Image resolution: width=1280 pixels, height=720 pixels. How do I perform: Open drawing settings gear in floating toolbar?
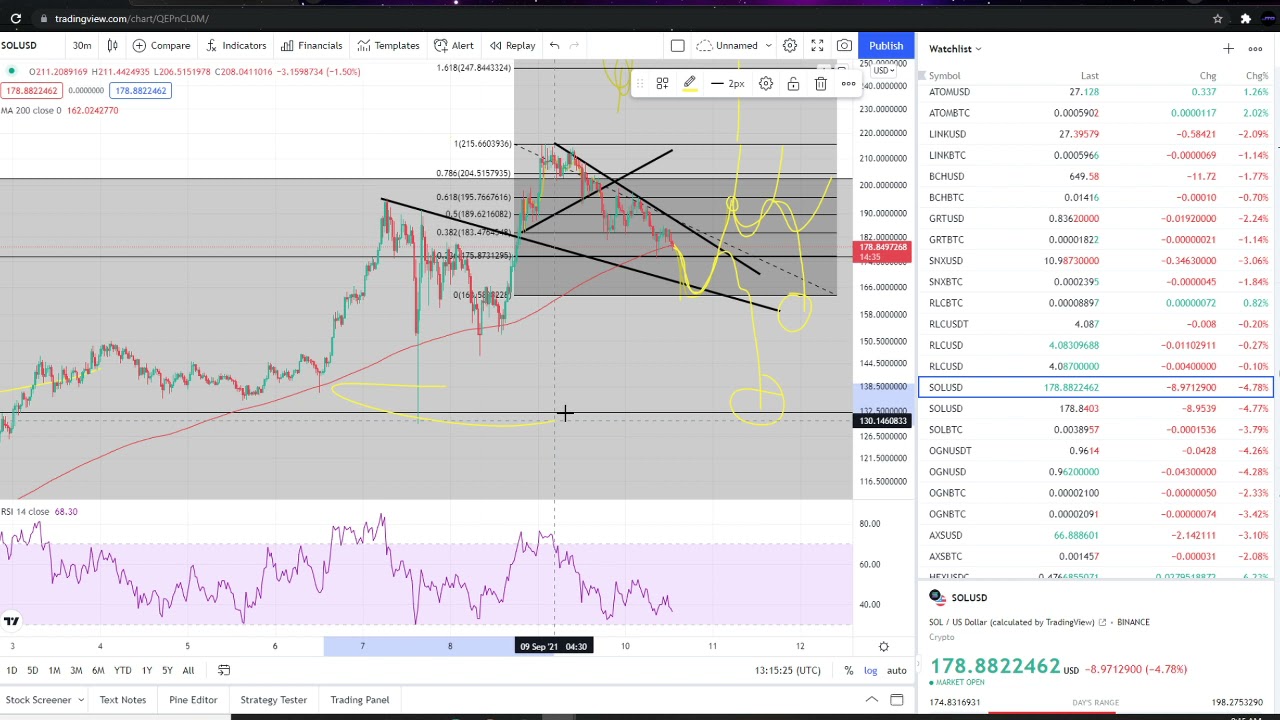coord(765,84)
